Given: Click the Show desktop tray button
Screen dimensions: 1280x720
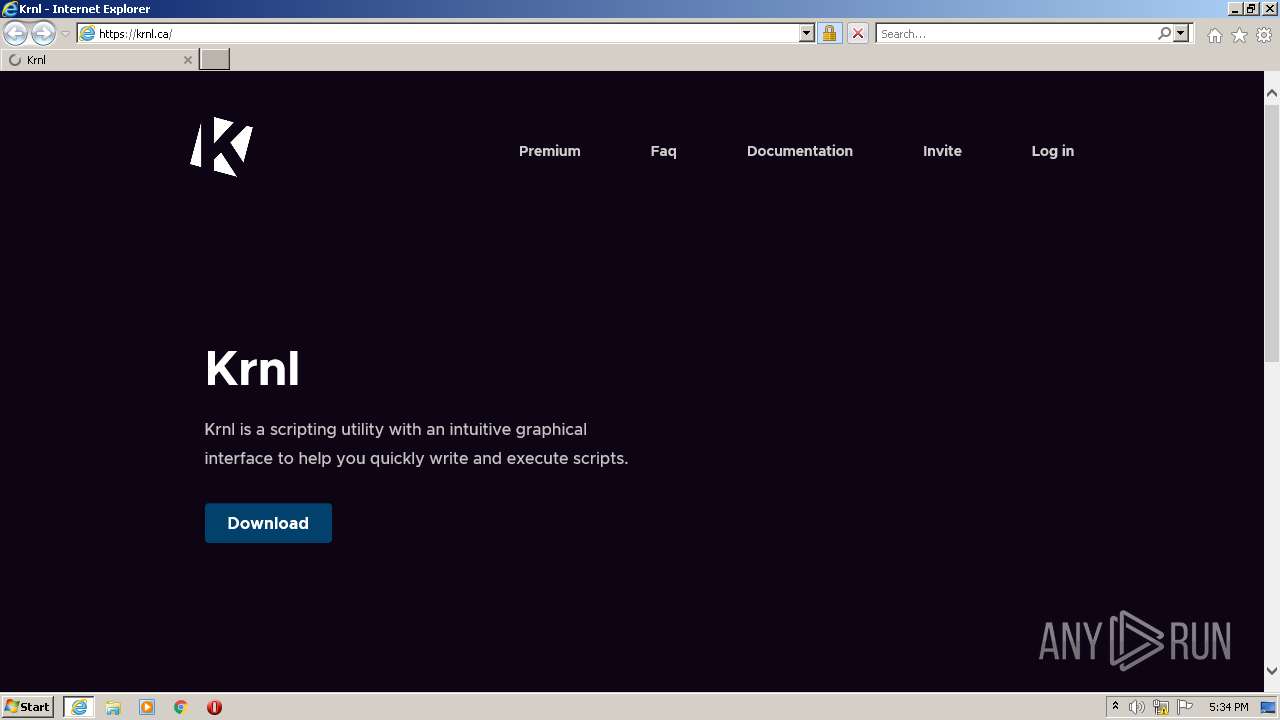Looking at the screenshot, I should pos(1269,707).
